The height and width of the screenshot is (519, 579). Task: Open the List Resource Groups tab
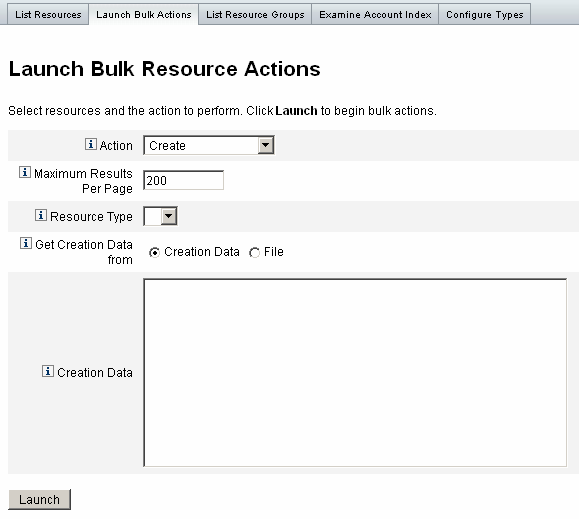[x=255, y=14]
